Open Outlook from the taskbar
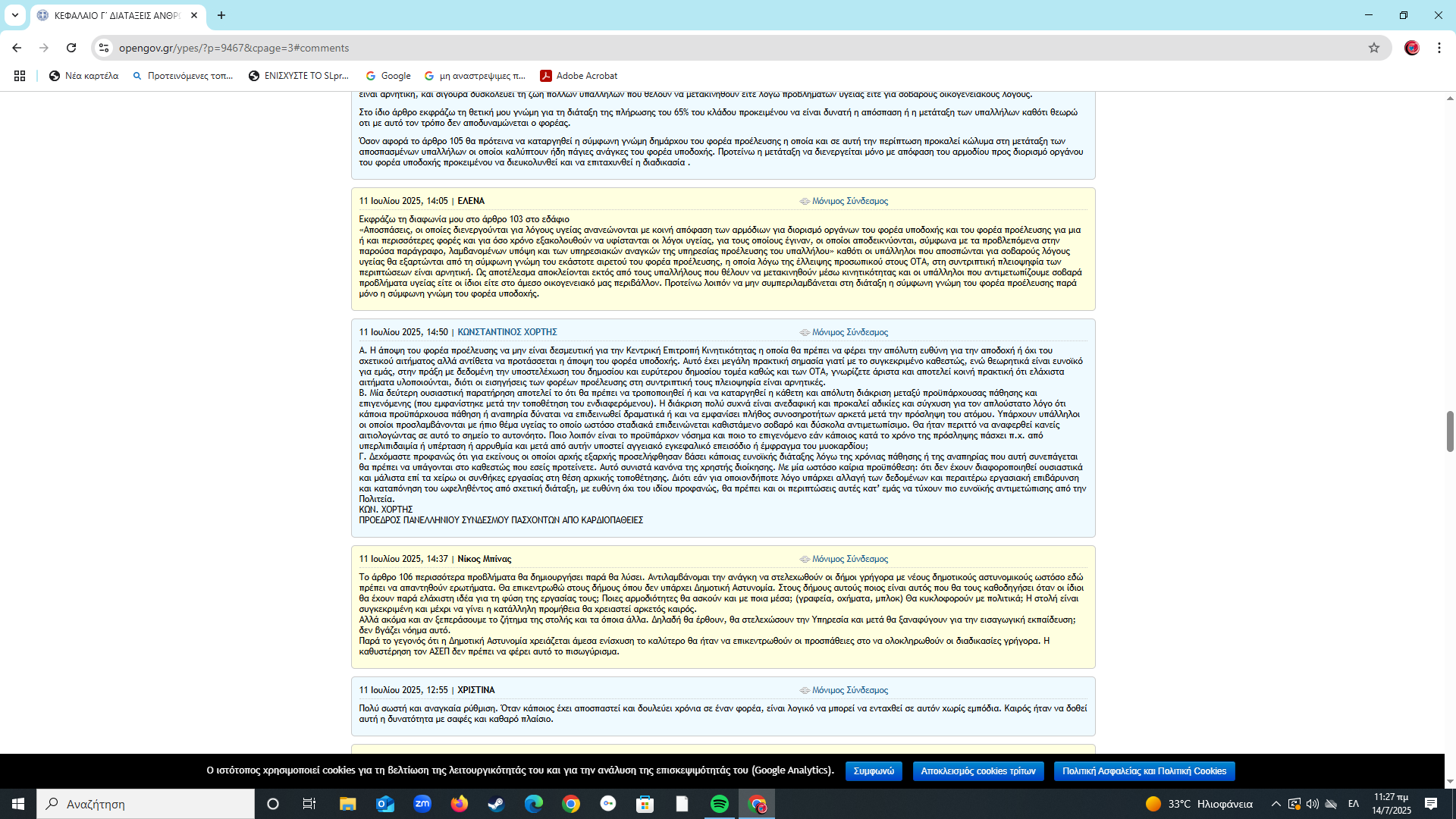Screen dimensions: 1456x819 coord(384,804)
